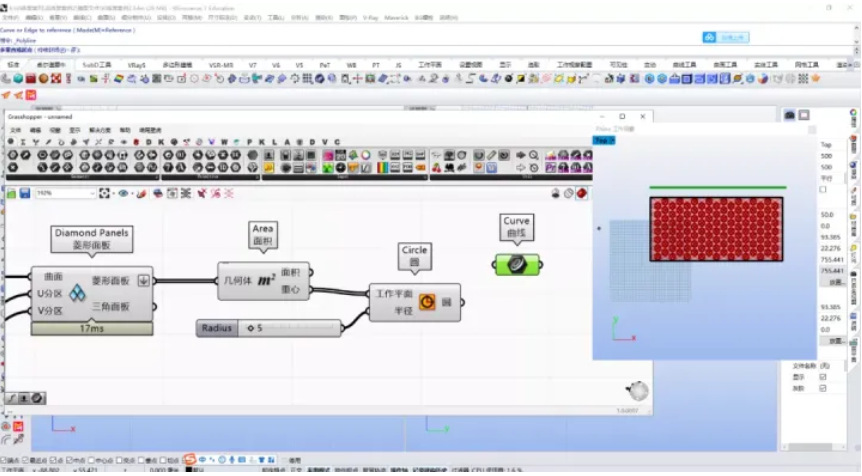862x476 pixels.
Task: Click the 17ms profiler bar under Diamond Panels
Action: click(92, 328)
